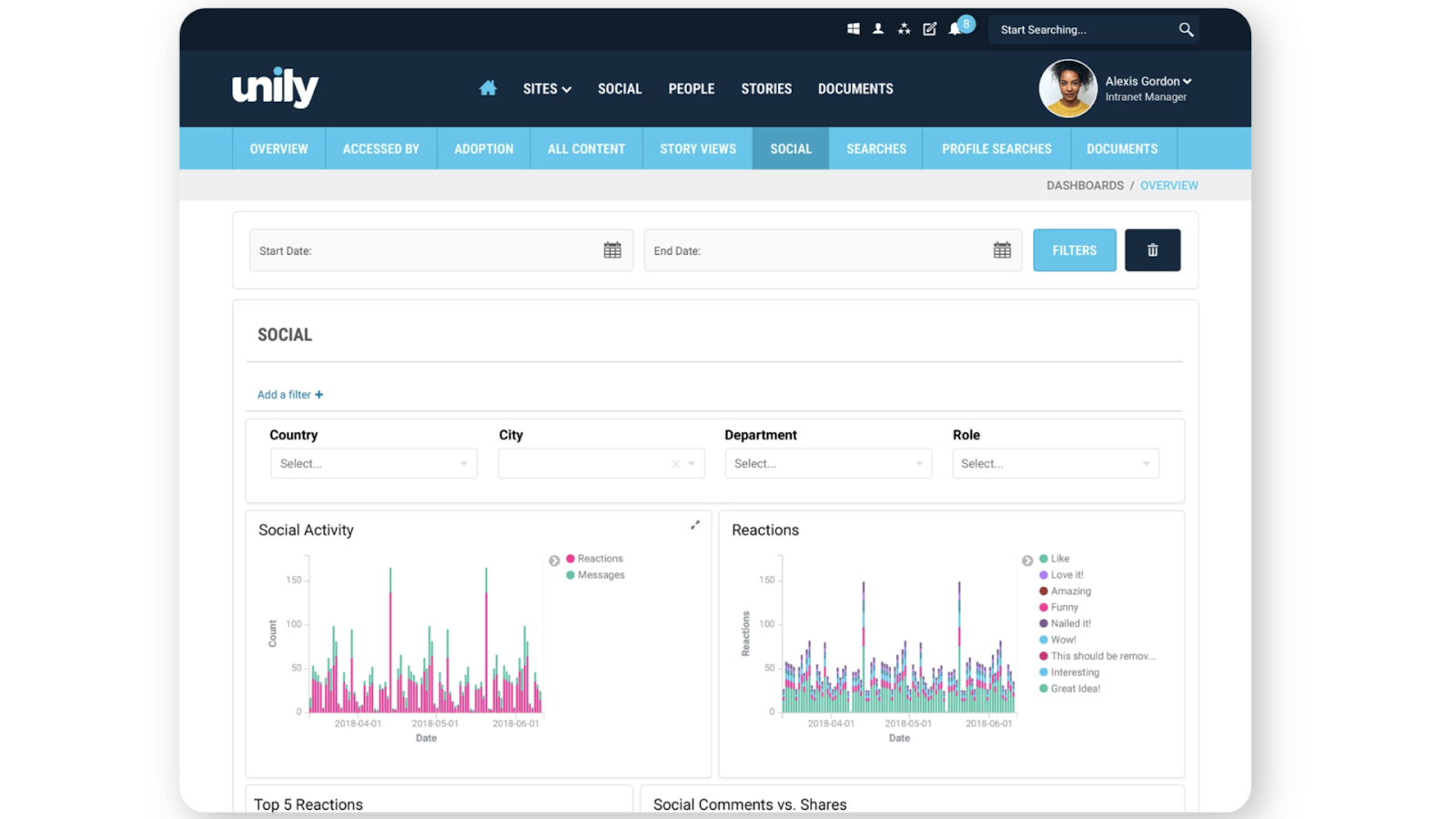Open the apps grid icon in top bar
The image size is (1456, 819).
click(854, 29)
